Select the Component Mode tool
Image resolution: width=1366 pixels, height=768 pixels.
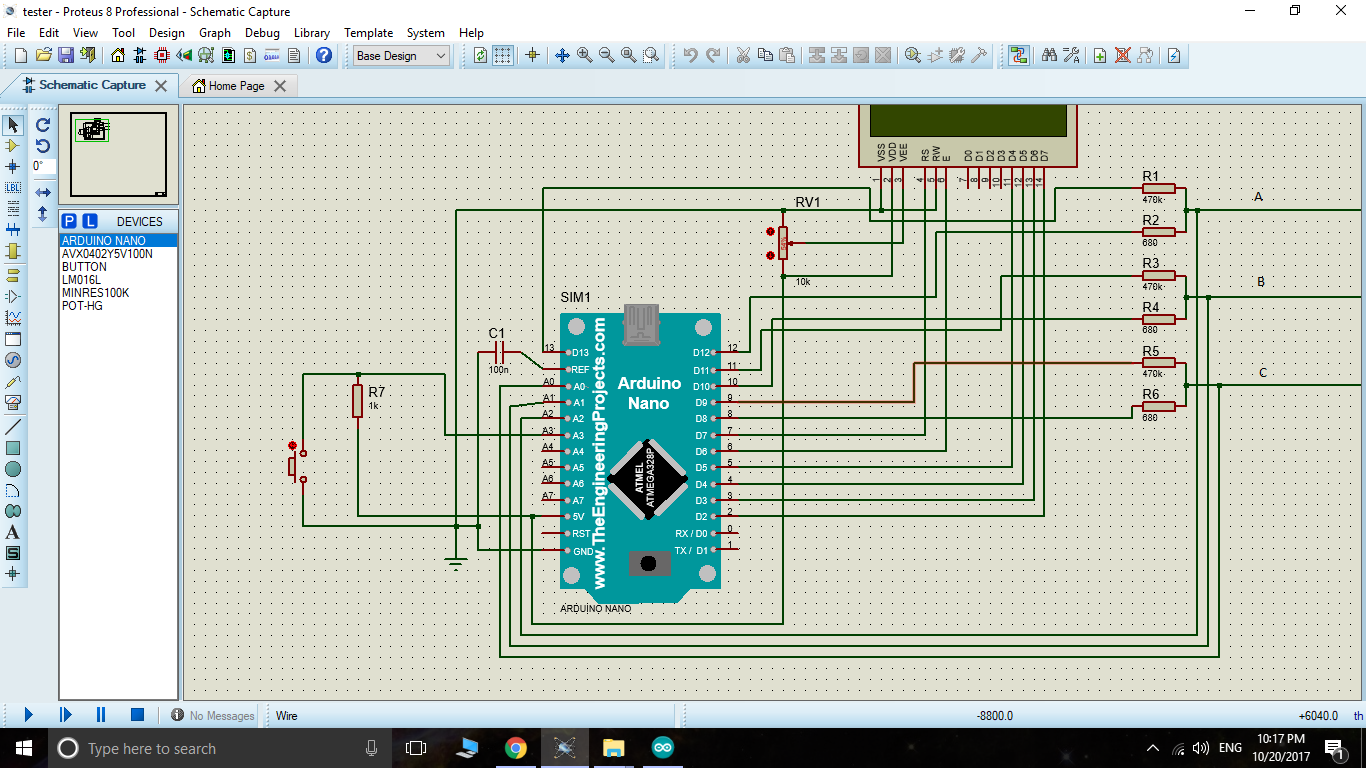[x=12, y=146]
